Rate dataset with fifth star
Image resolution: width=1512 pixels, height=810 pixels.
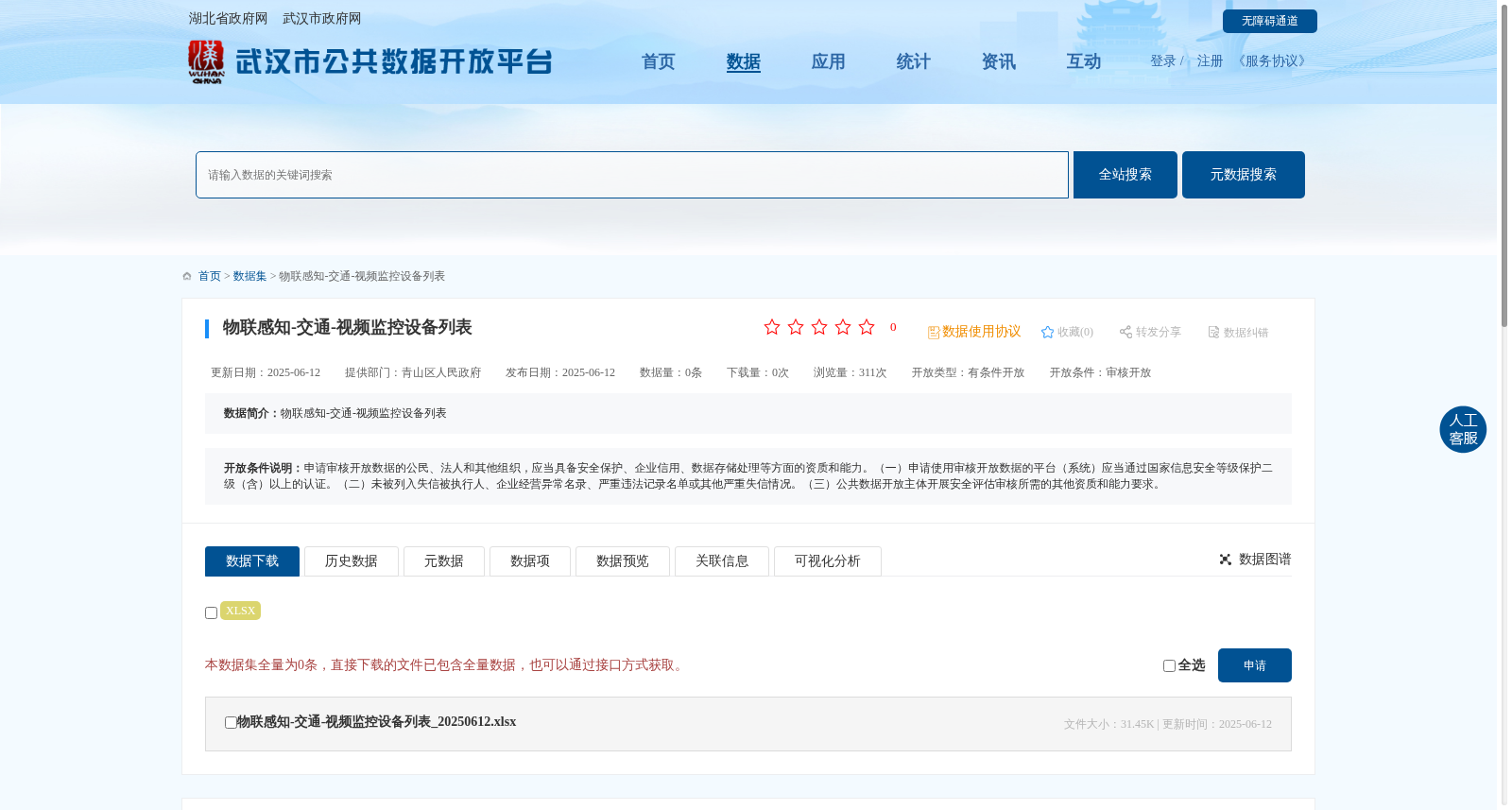tap(867, 327)
